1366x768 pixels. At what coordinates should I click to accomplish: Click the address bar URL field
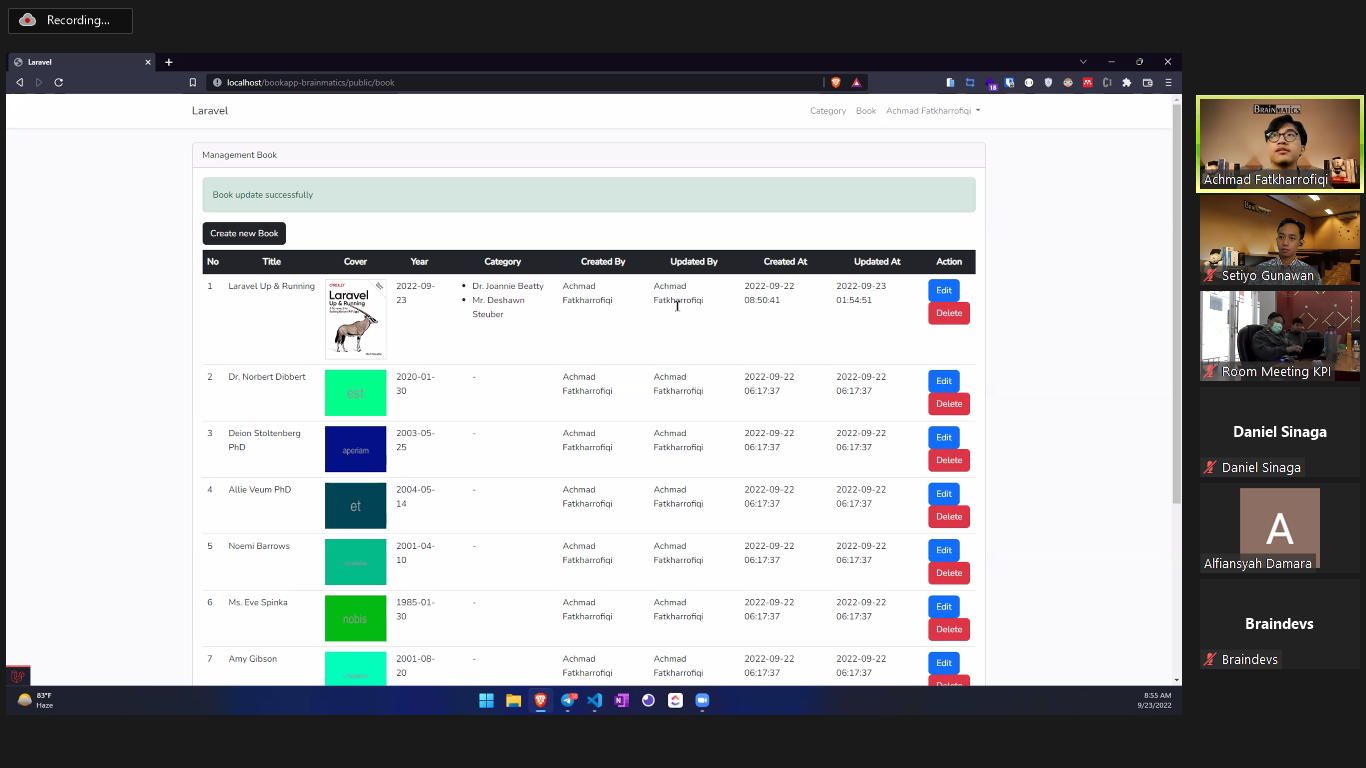tap(500, 82)
